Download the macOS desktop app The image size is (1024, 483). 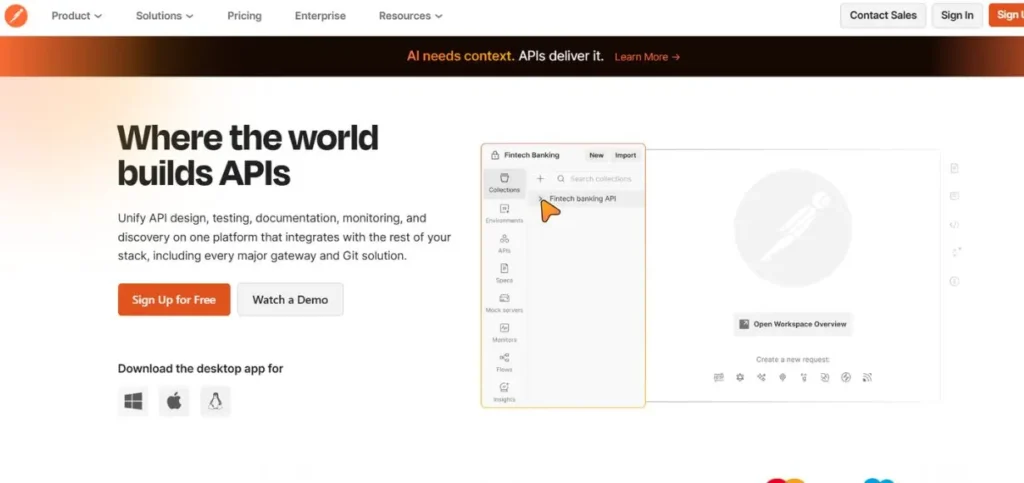(174, 401)
